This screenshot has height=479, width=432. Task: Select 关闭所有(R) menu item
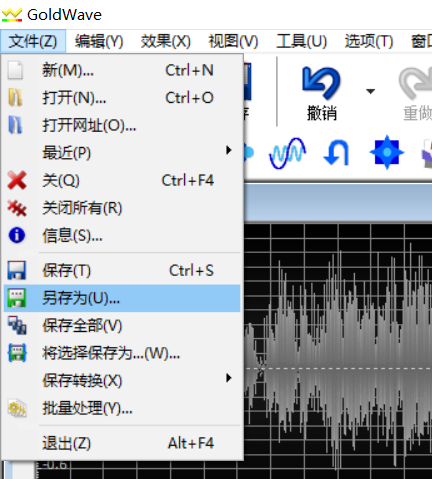[122, 208]
